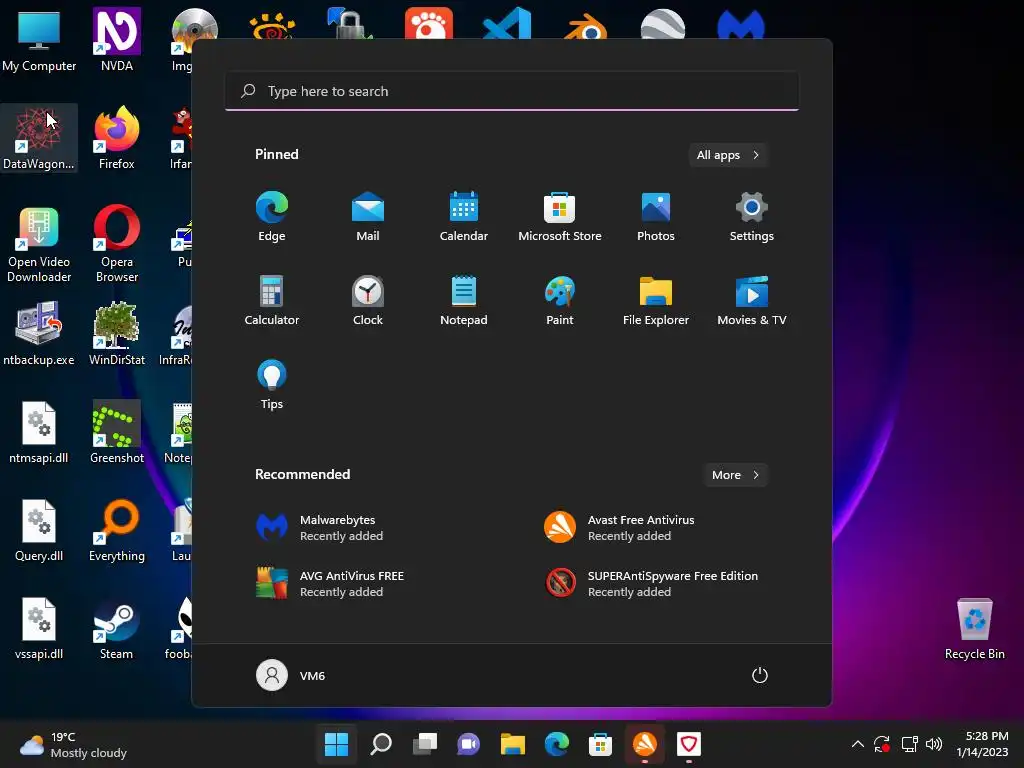Select ntbackup.exe on the desktop
Image resolution: width=1024 pixels, height=768 pixels.
39,334
